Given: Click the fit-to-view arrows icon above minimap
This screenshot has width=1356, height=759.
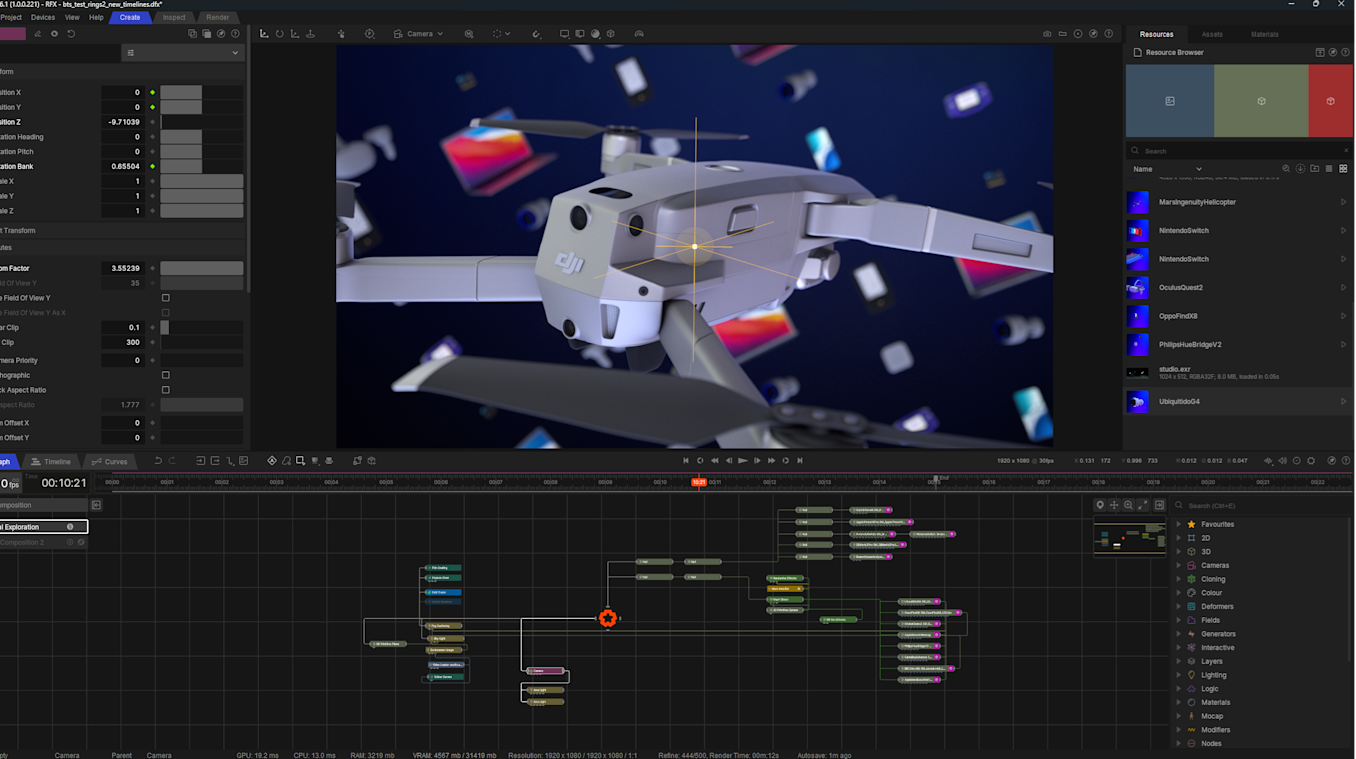Looking at the screenshot, I should point(1143,506).
